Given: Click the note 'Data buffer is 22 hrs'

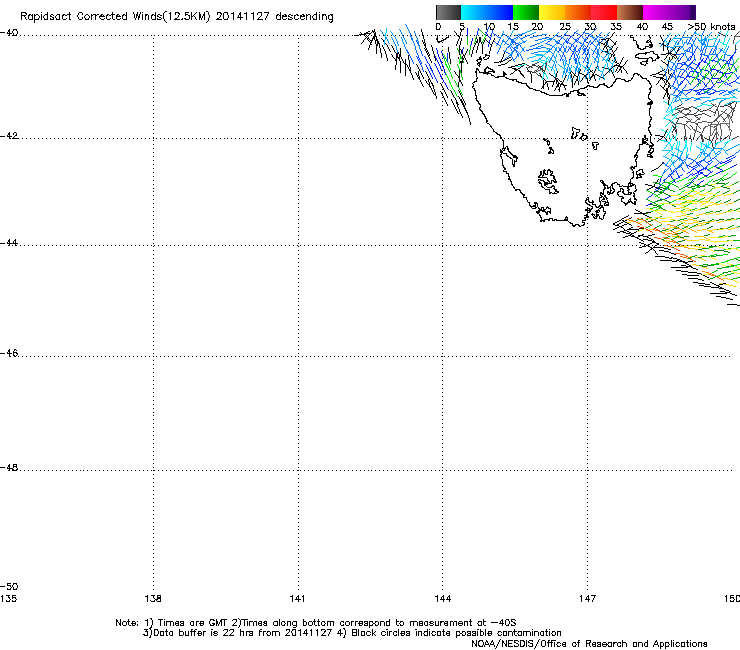Looking at the screenshot, I should tap(204, 633).
